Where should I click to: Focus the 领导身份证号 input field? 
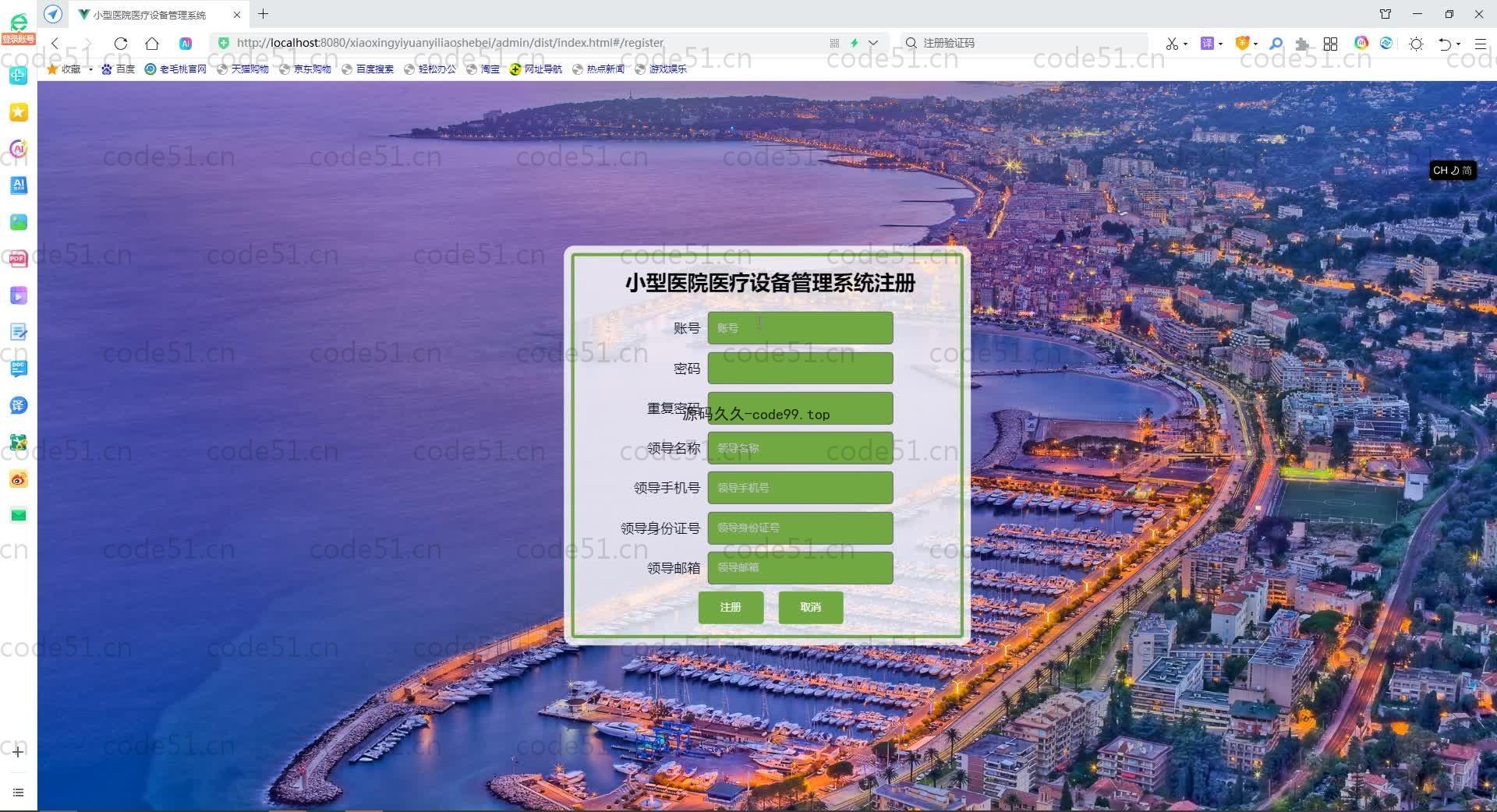tap(800, 528)
